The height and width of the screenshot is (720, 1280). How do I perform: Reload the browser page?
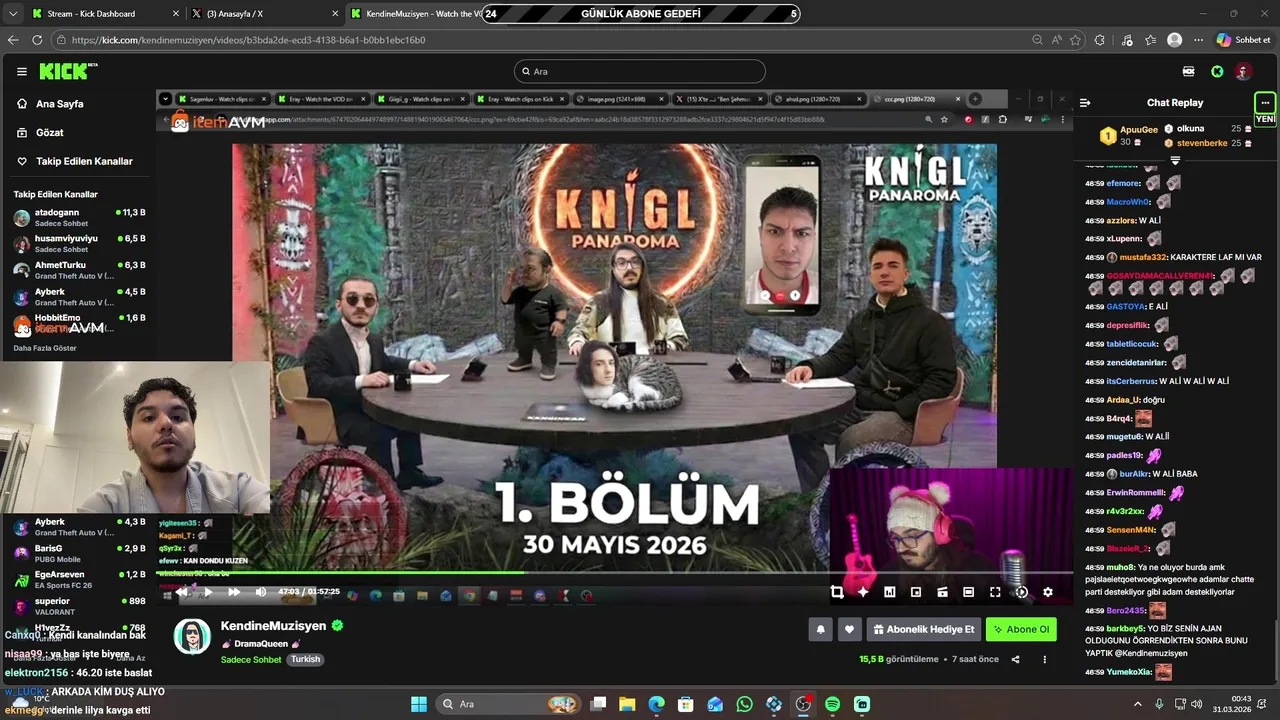tap(37, 40)
